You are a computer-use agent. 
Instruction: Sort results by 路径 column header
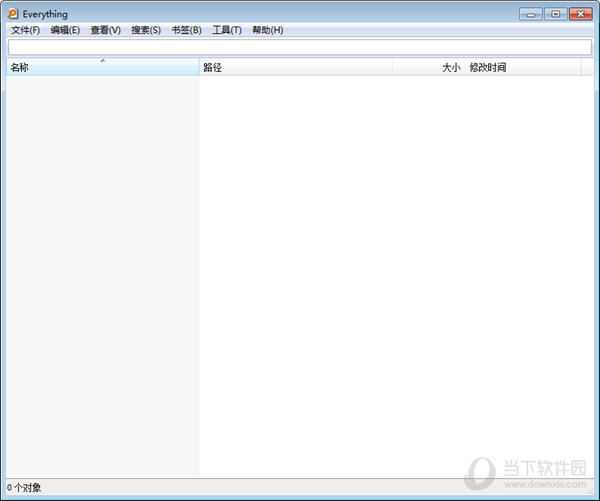[296, 67]
